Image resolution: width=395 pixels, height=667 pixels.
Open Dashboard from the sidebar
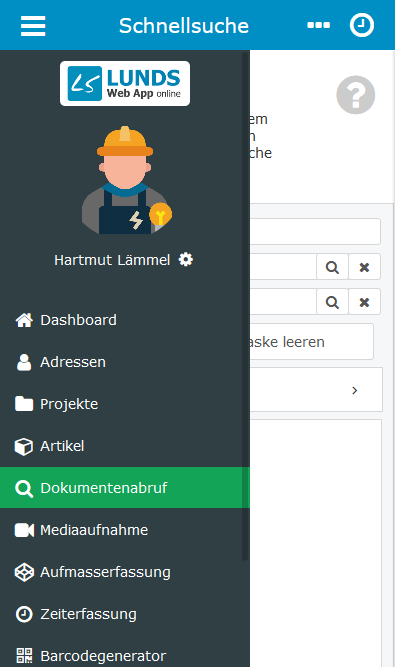[125, 320]
